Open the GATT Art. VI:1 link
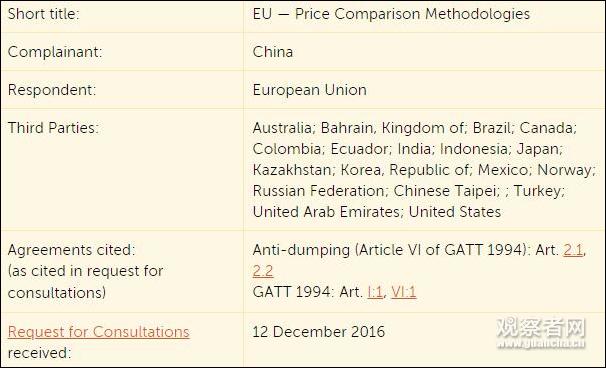The width and height of the screenshot is (606, 368). (403, 292)
